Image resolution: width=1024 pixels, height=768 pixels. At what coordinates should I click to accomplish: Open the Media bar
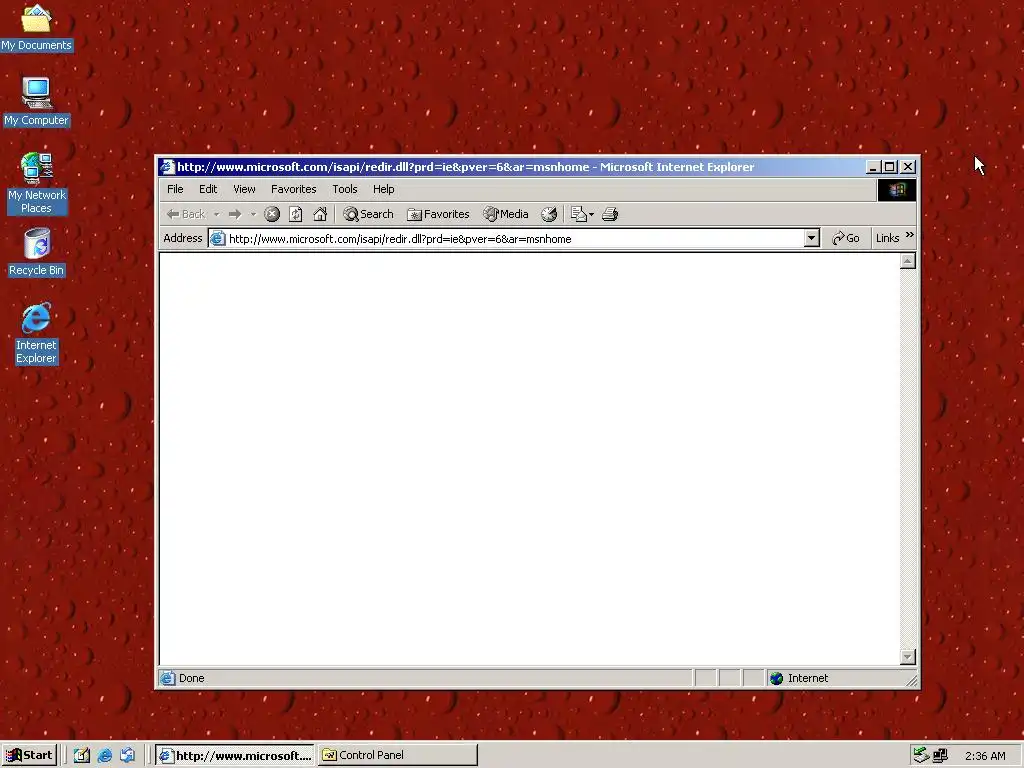505,214
